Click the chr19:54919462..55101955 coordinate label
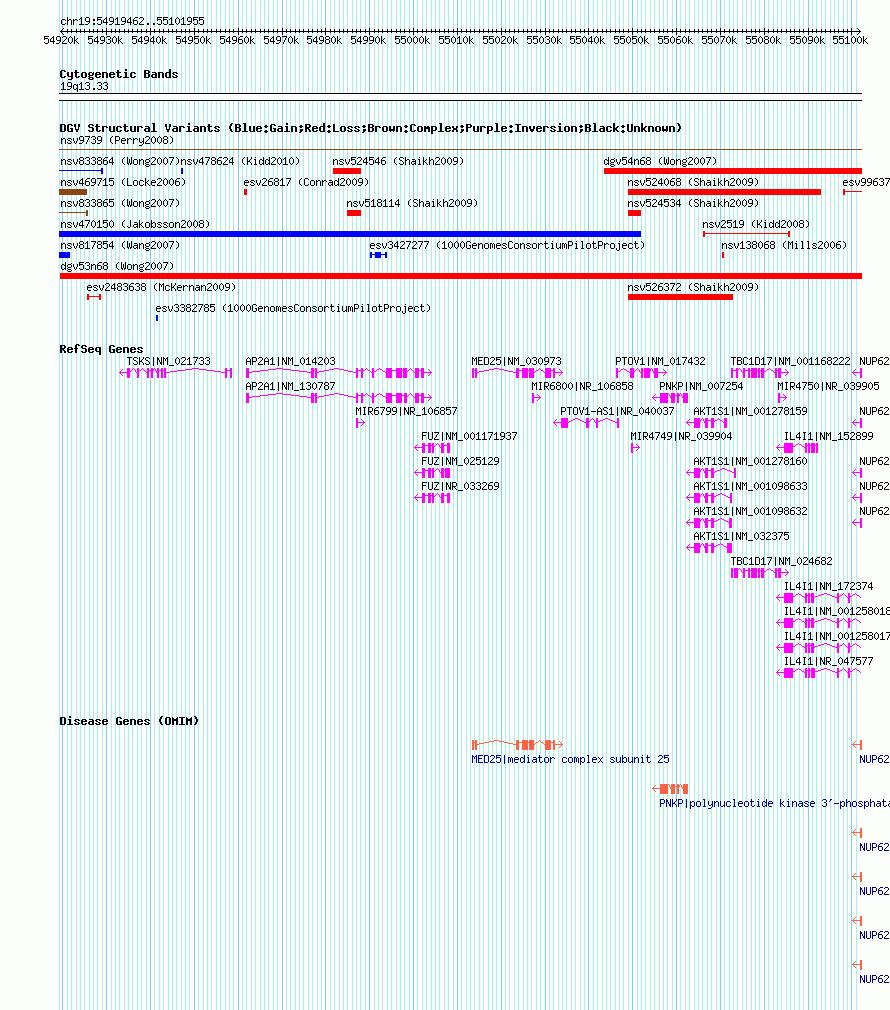The width and height of the screenshot is (890, 1010). click(132, 21)
